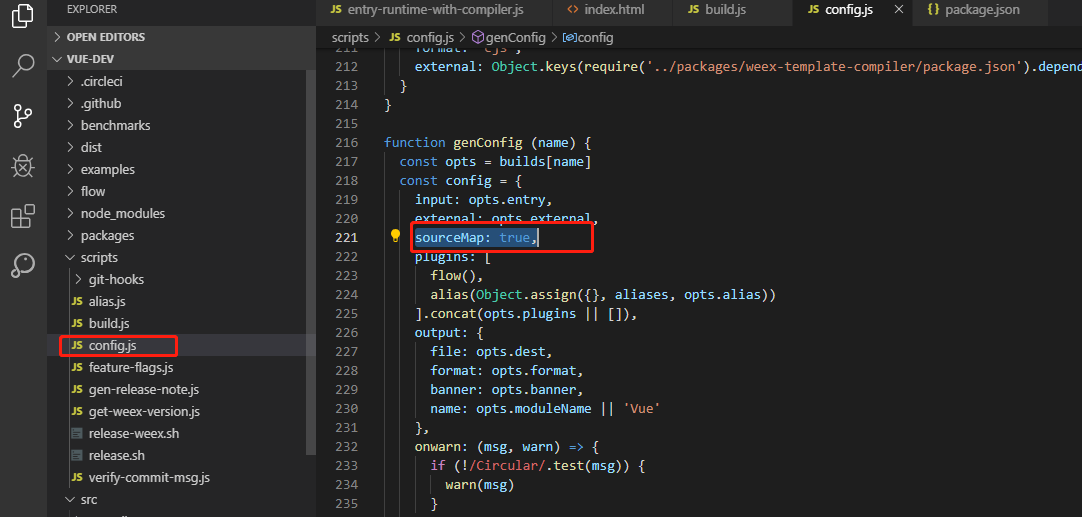The height and width of the screenshot is (517, 1082).
Task: Select config.js in the file tree
Action: click(113, 345)
